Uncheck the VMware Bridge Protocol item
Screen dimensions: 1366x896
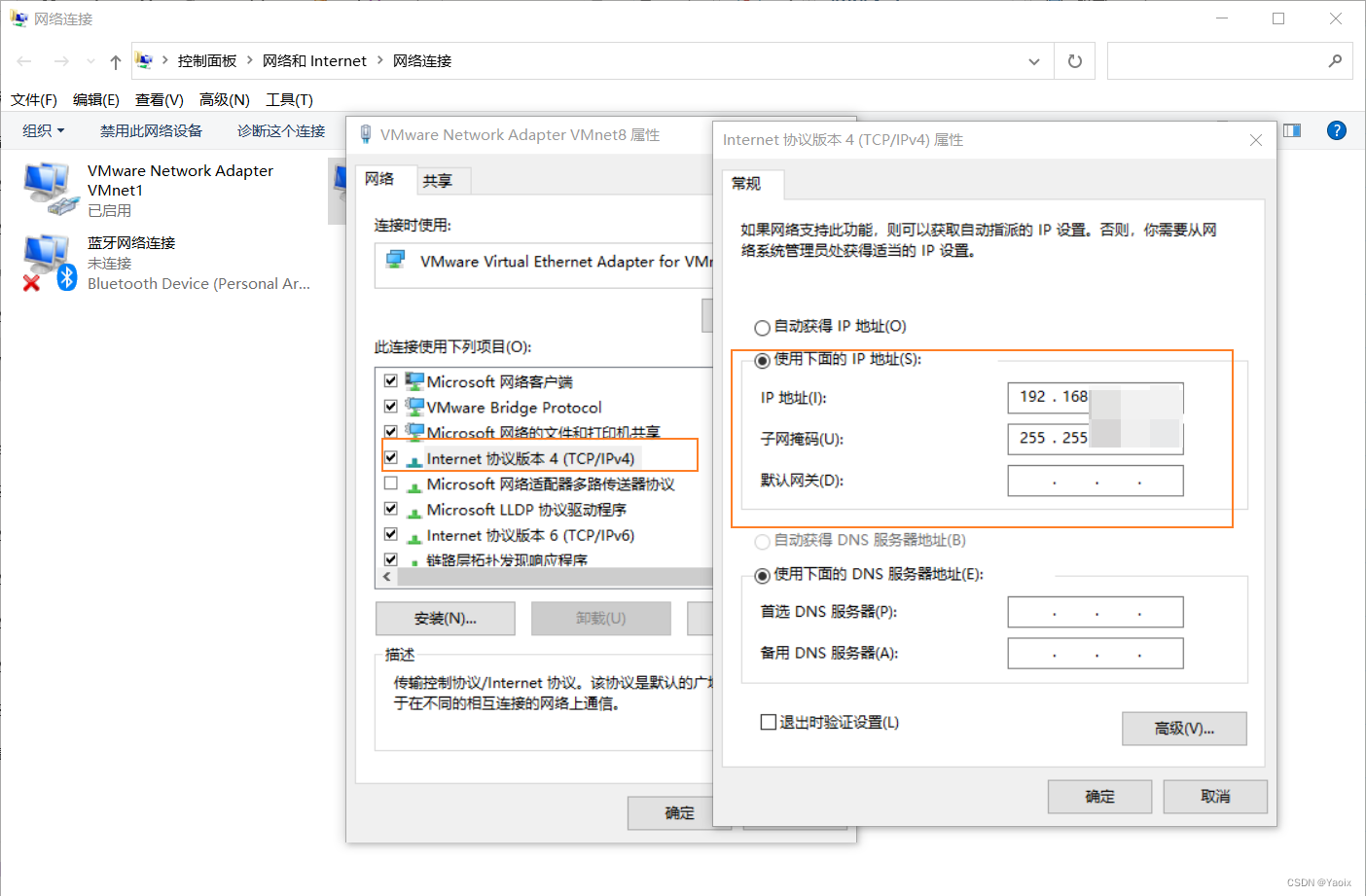[391, 406]
